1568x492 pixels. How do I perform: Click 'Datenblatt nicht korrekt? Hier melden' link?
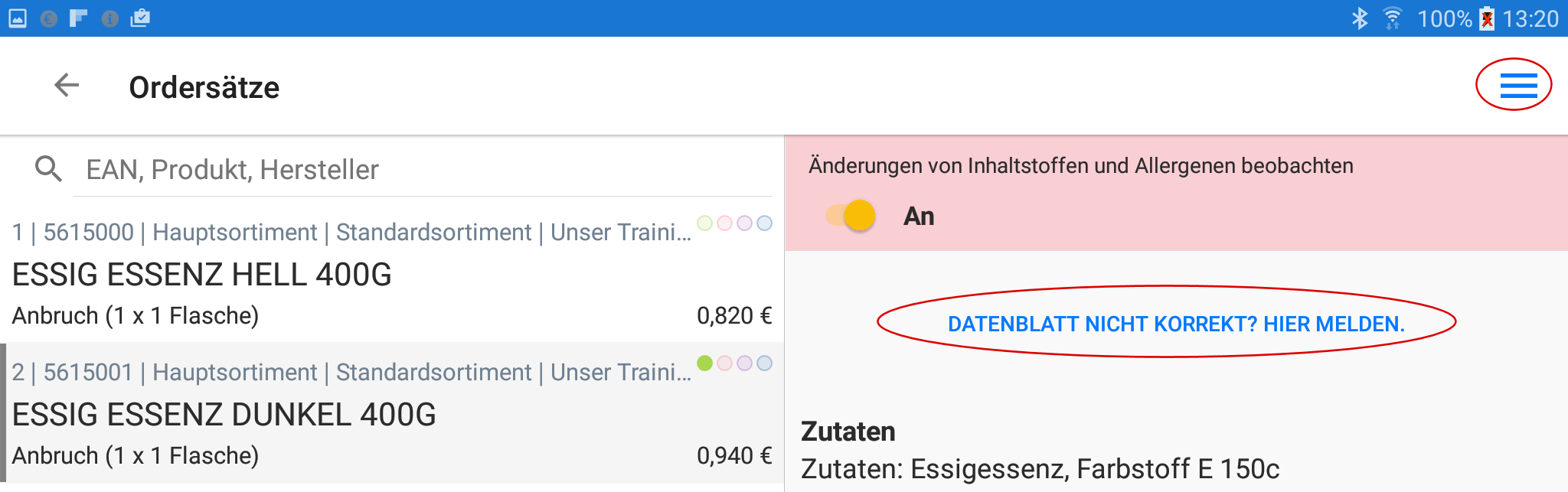point(1176,324)
